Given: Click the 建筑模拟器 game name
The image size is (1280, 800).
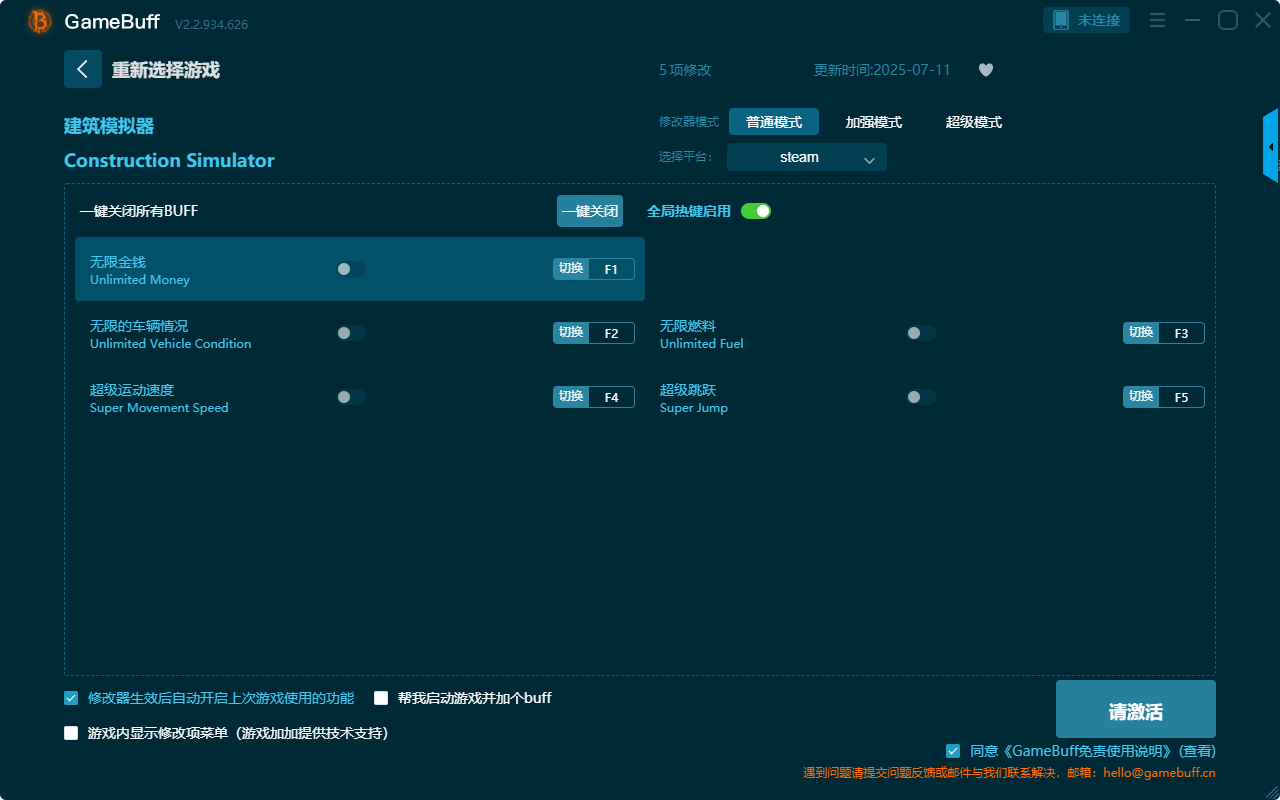Looking at the screenshot, I should (109, 126).
